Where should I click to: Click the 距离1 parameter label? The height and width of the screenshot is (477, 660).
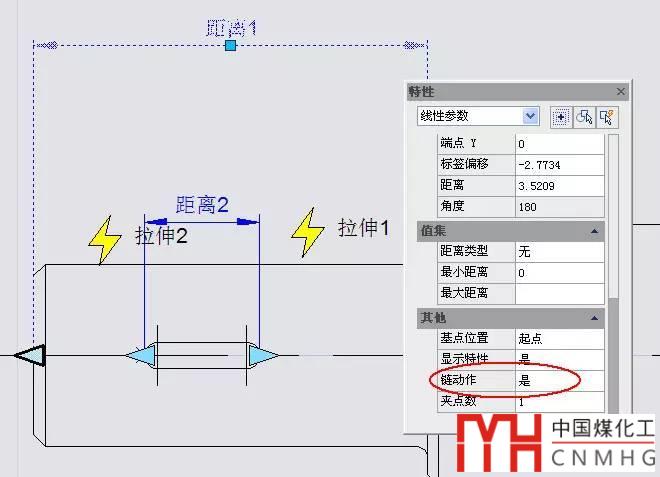231,28
